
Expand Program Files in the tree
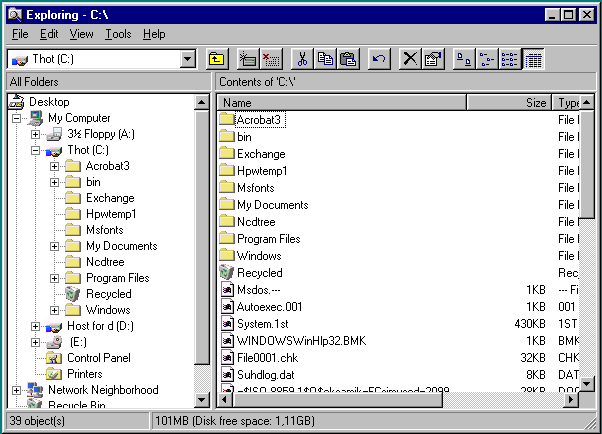[x=55, y=278]
